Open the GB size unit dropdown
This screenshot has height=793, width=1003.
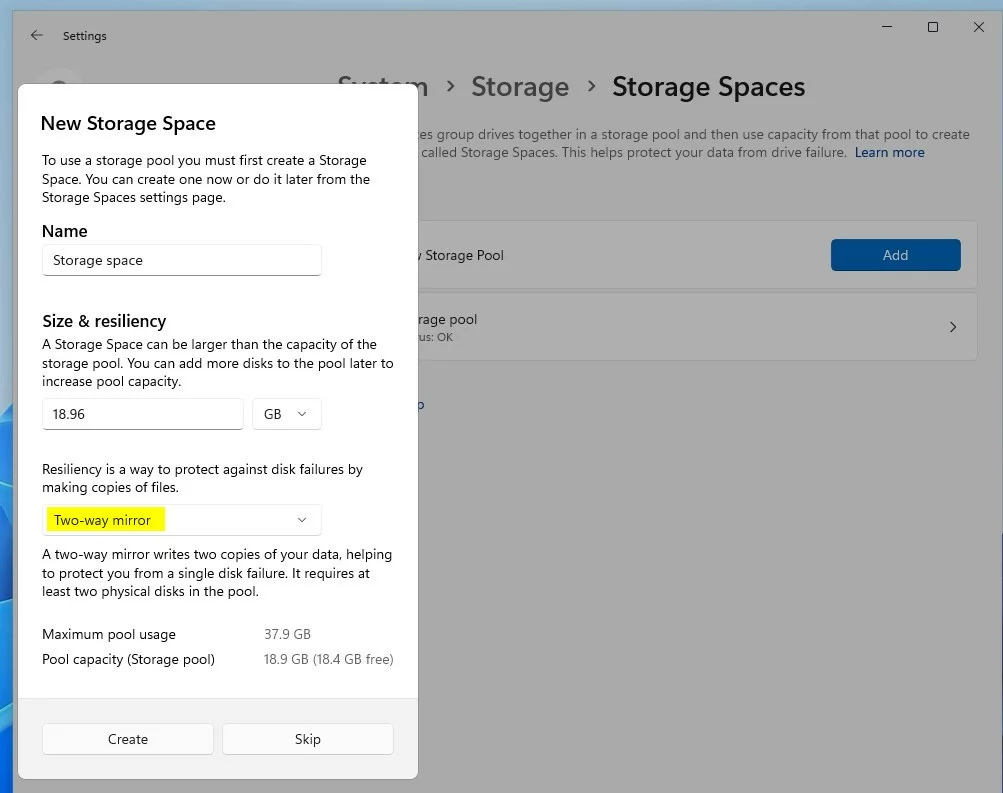287,414
